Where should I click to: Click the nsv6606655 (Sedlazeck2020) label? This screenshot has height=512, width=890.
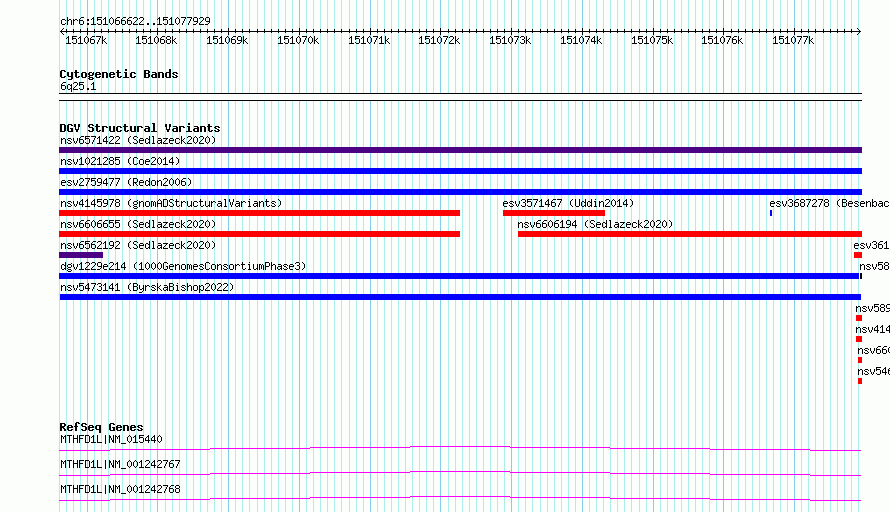point(138,224)
